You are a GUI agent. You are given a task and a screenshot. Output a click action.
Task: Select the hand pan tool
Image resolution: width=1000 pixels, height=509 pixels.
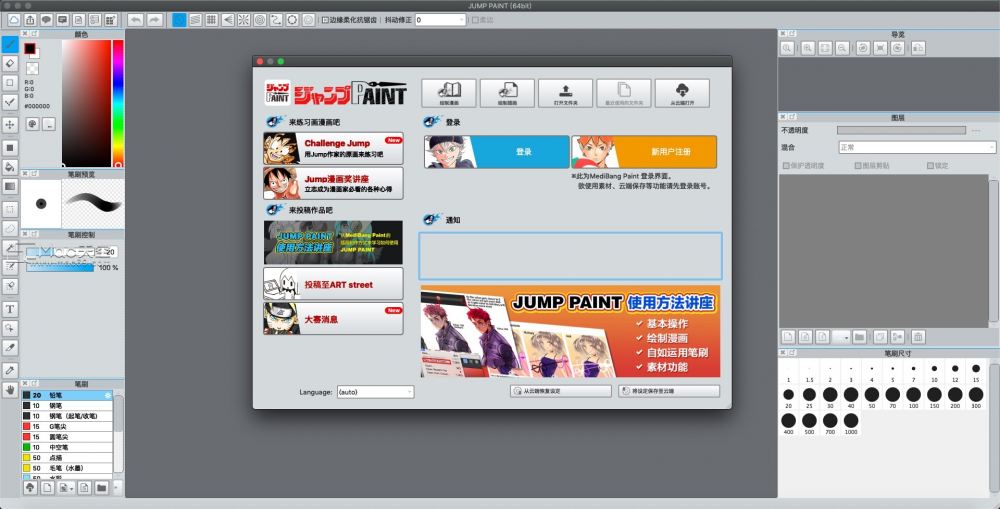(x=10, y=389)
